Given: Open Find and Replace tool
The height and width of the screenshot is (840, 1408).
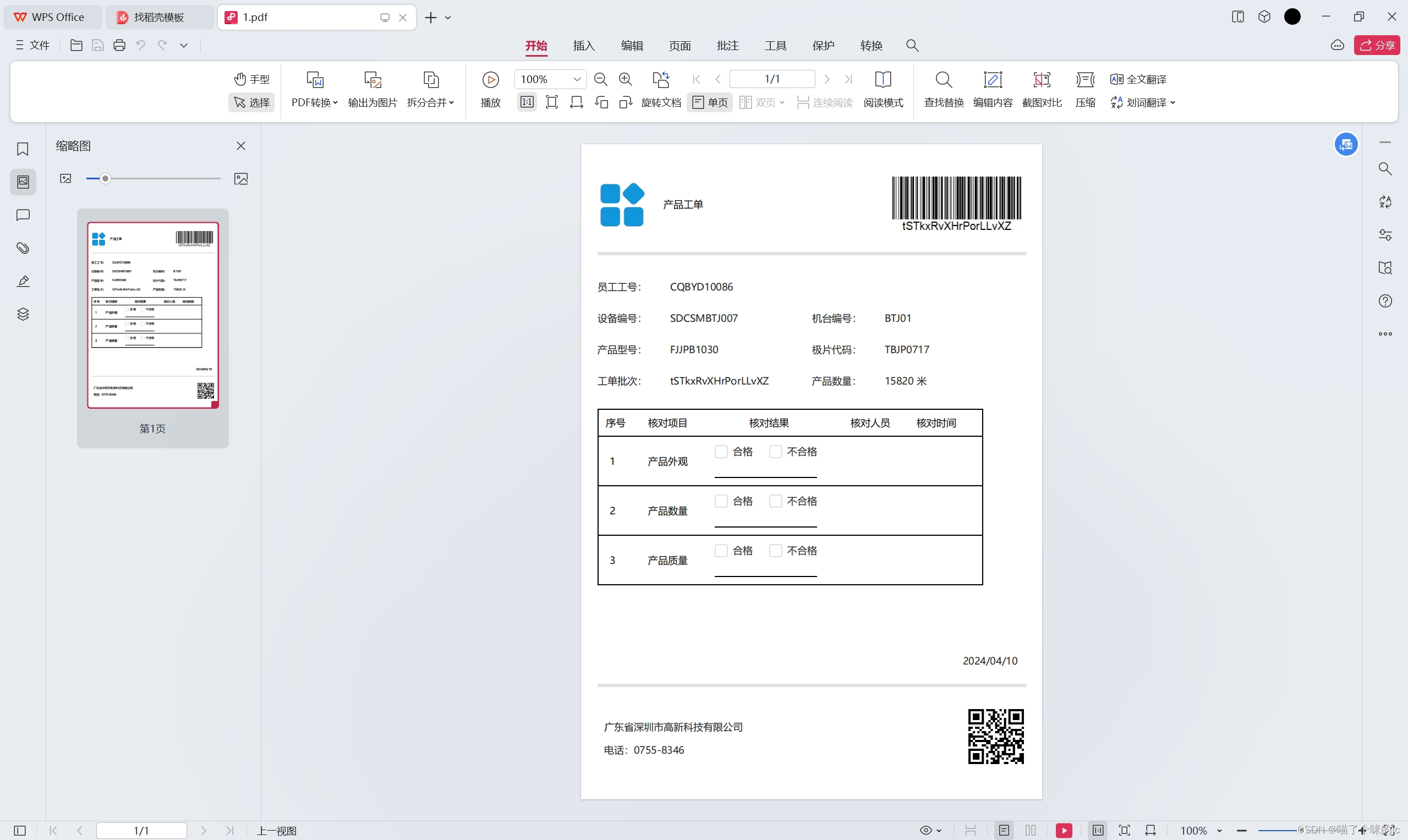Looking at the screenshot, I should pyautogui.click(x=944, y=90).
